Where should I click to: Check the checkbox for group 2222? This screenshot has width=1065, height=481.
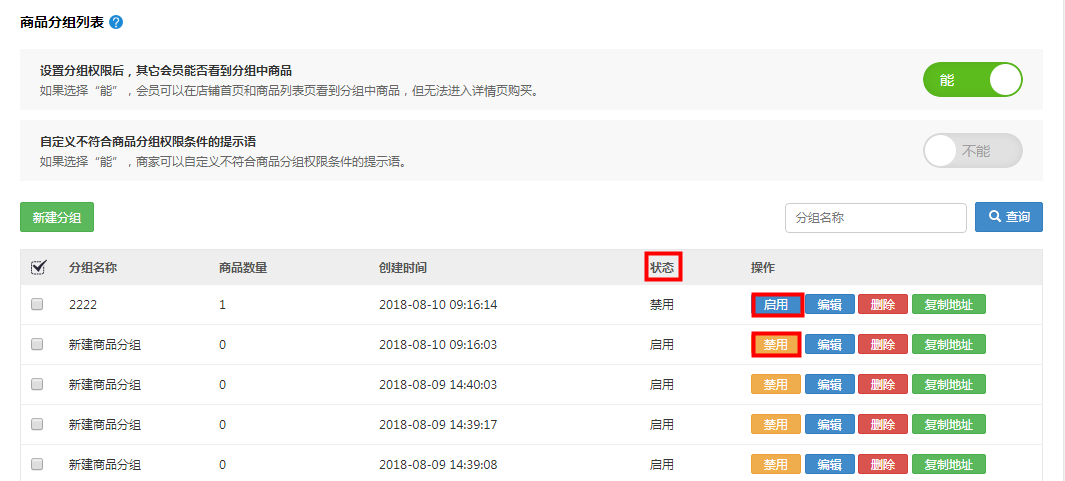[37, 304]
